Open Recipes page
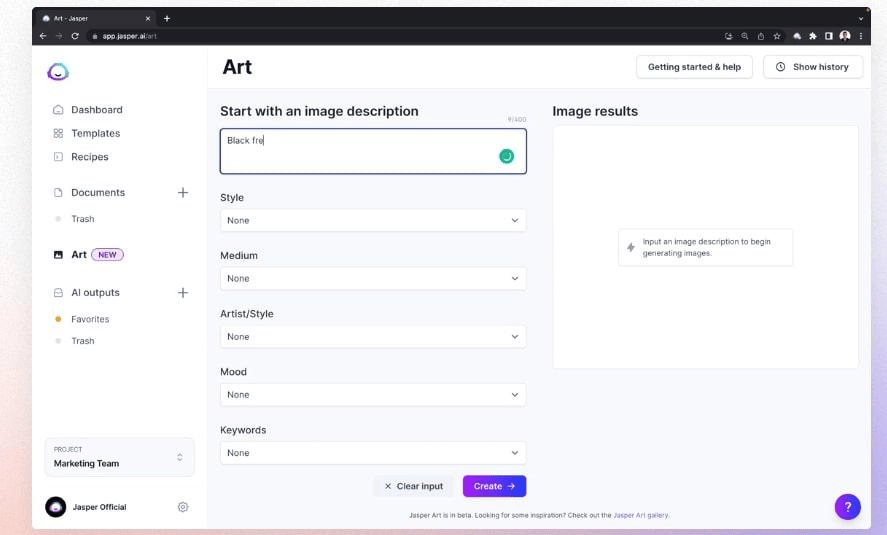The width and height of the screenshot is (887, 535). [89, 157]
